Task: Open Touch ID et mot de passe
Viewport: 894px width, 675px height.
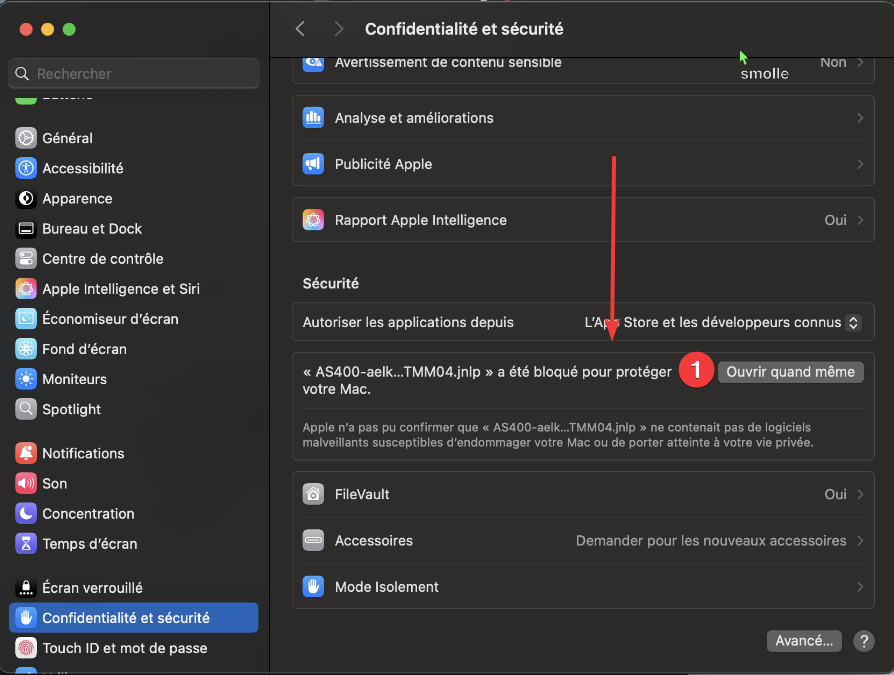Action: (134, 648)
